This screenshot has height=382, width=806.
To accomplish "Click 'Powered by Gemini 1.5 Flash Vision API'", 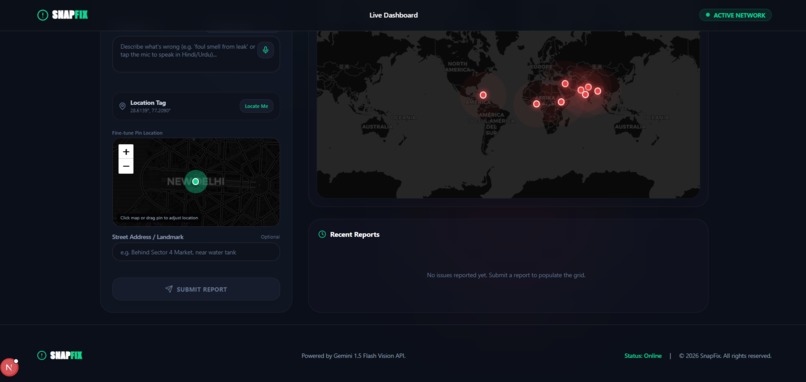I will tap(354, 356).
